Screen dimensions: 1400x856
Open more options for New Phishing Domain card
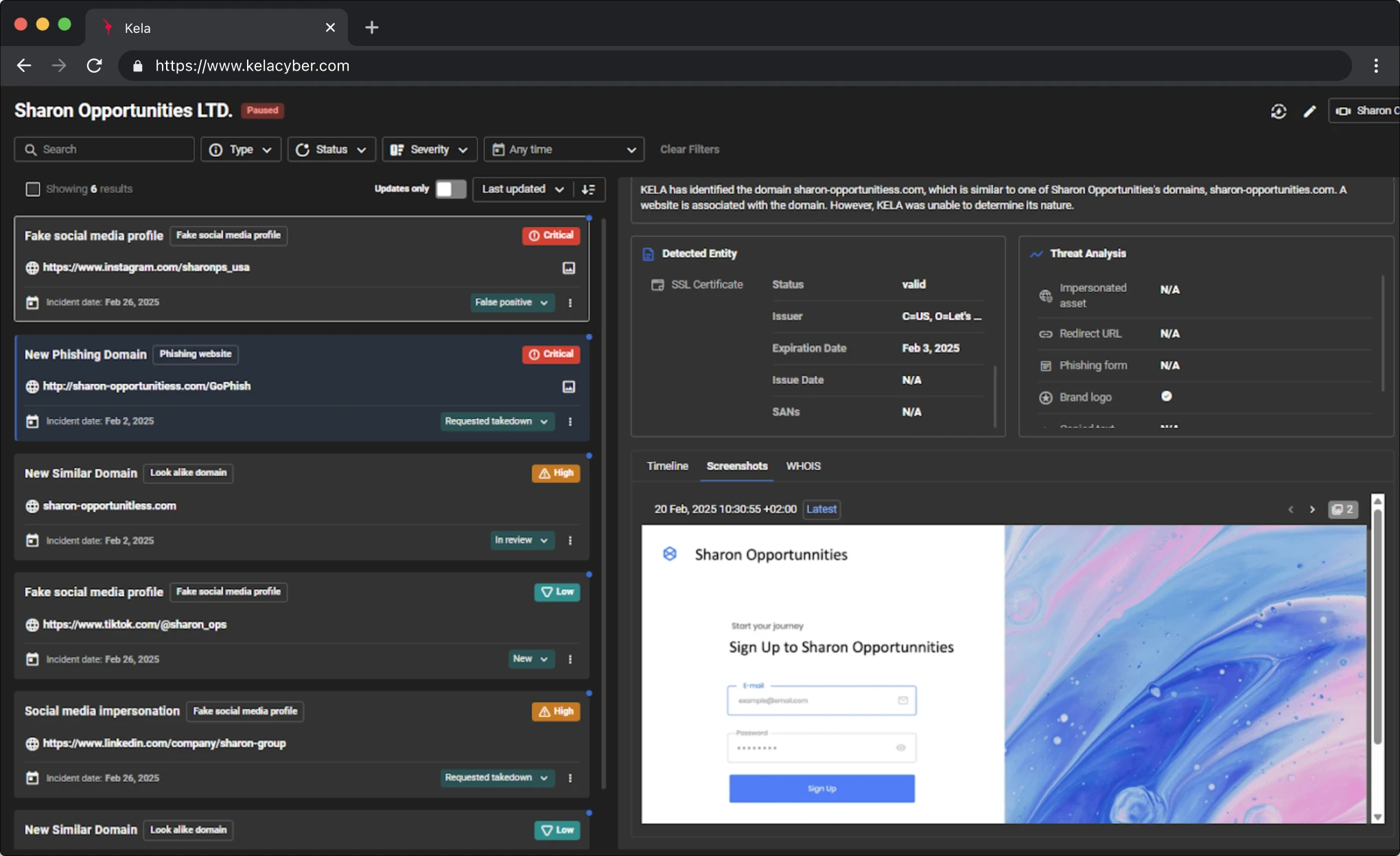point(570,421)
